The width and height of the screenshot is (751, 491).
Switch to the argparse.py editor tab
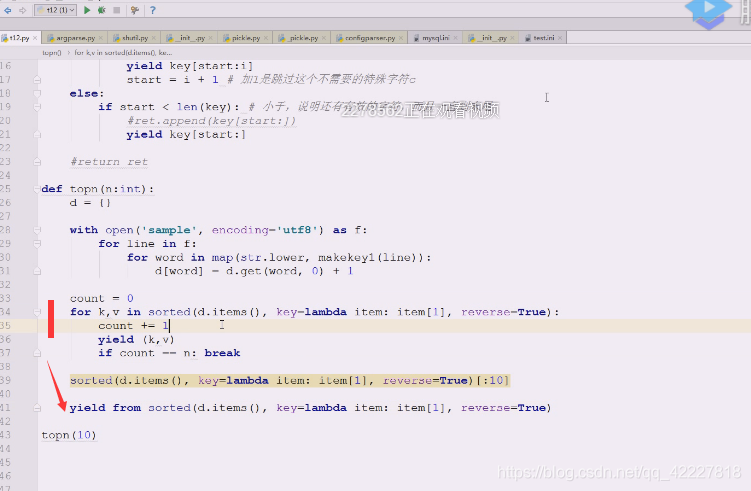[75, 37]
